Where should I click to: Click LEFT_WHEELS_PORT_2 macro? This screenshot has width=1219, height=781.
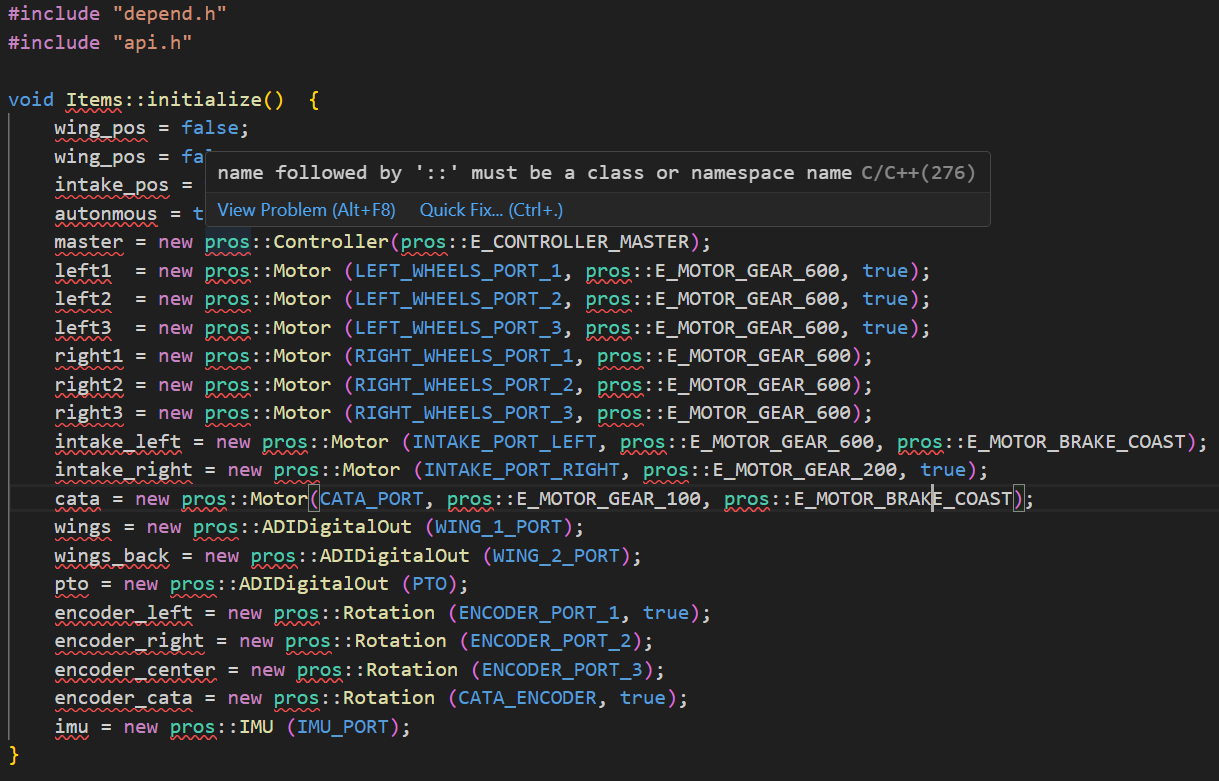pyautogui.click(x=459, y=299)
